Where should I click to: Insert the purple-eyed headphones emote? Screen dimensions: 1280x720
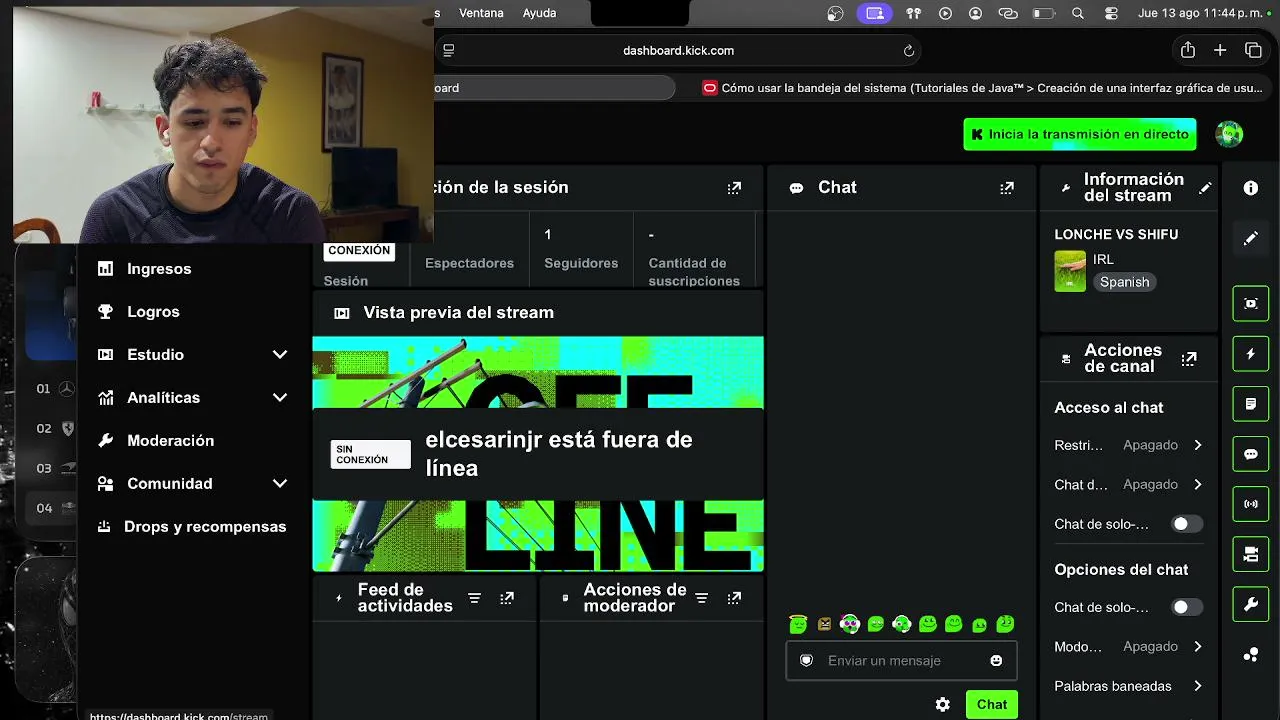coord(850,624)
